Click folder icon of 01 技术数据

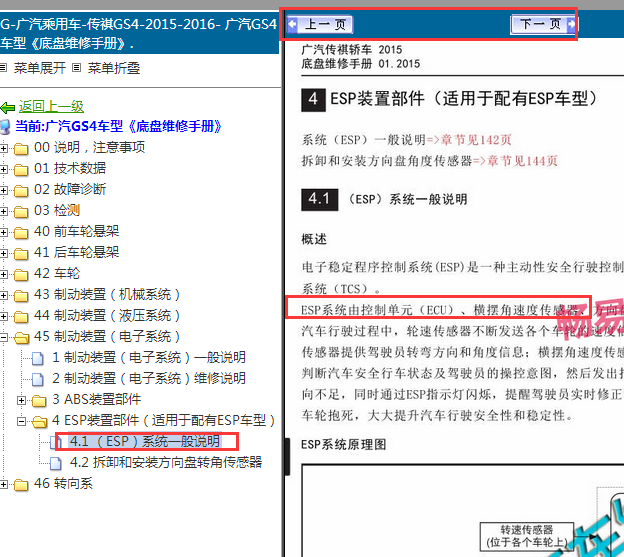tap(21, 170)
